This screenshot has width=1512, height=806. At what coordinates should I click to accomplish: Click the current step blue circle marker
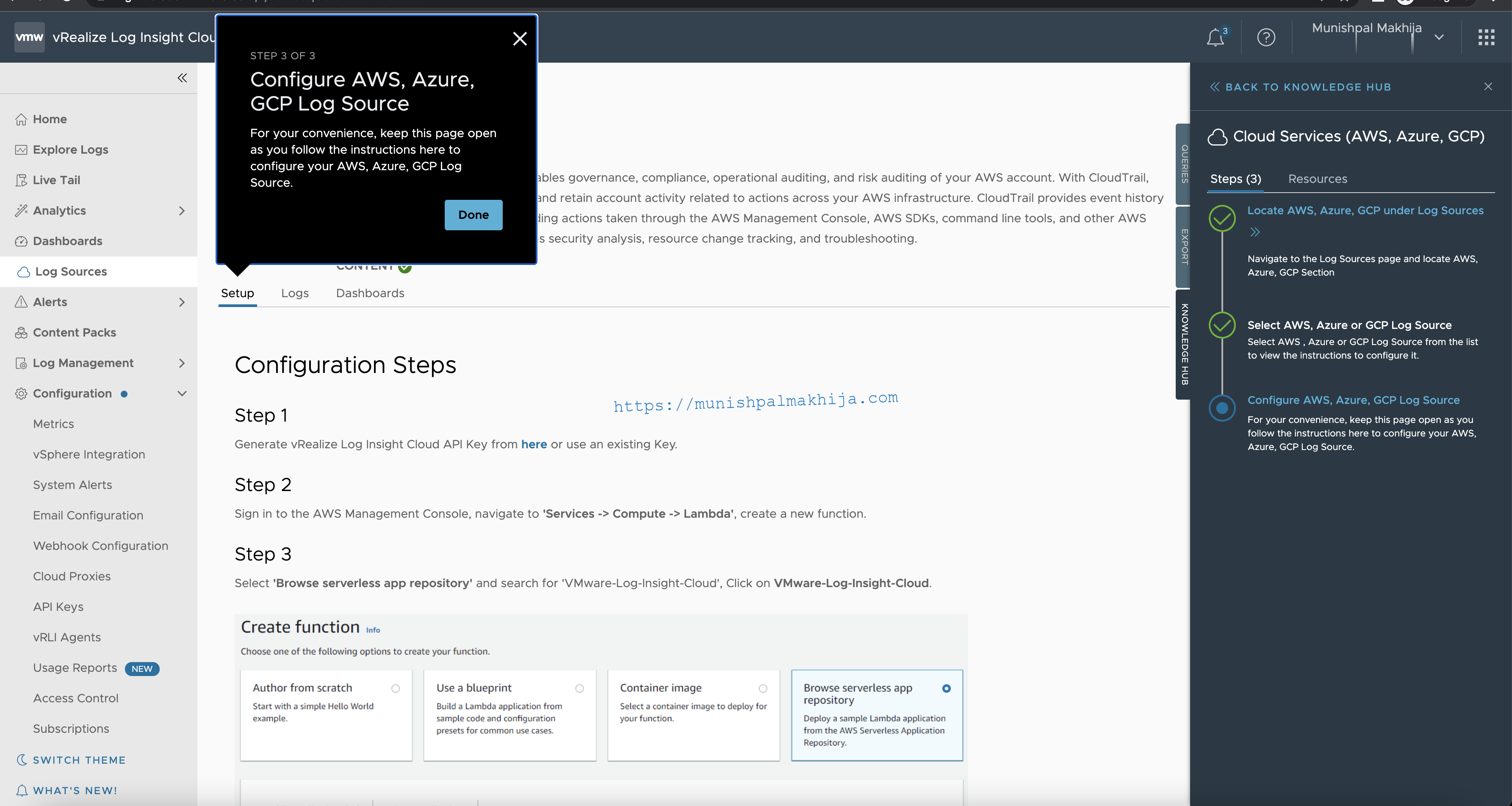pos(1222,408)
